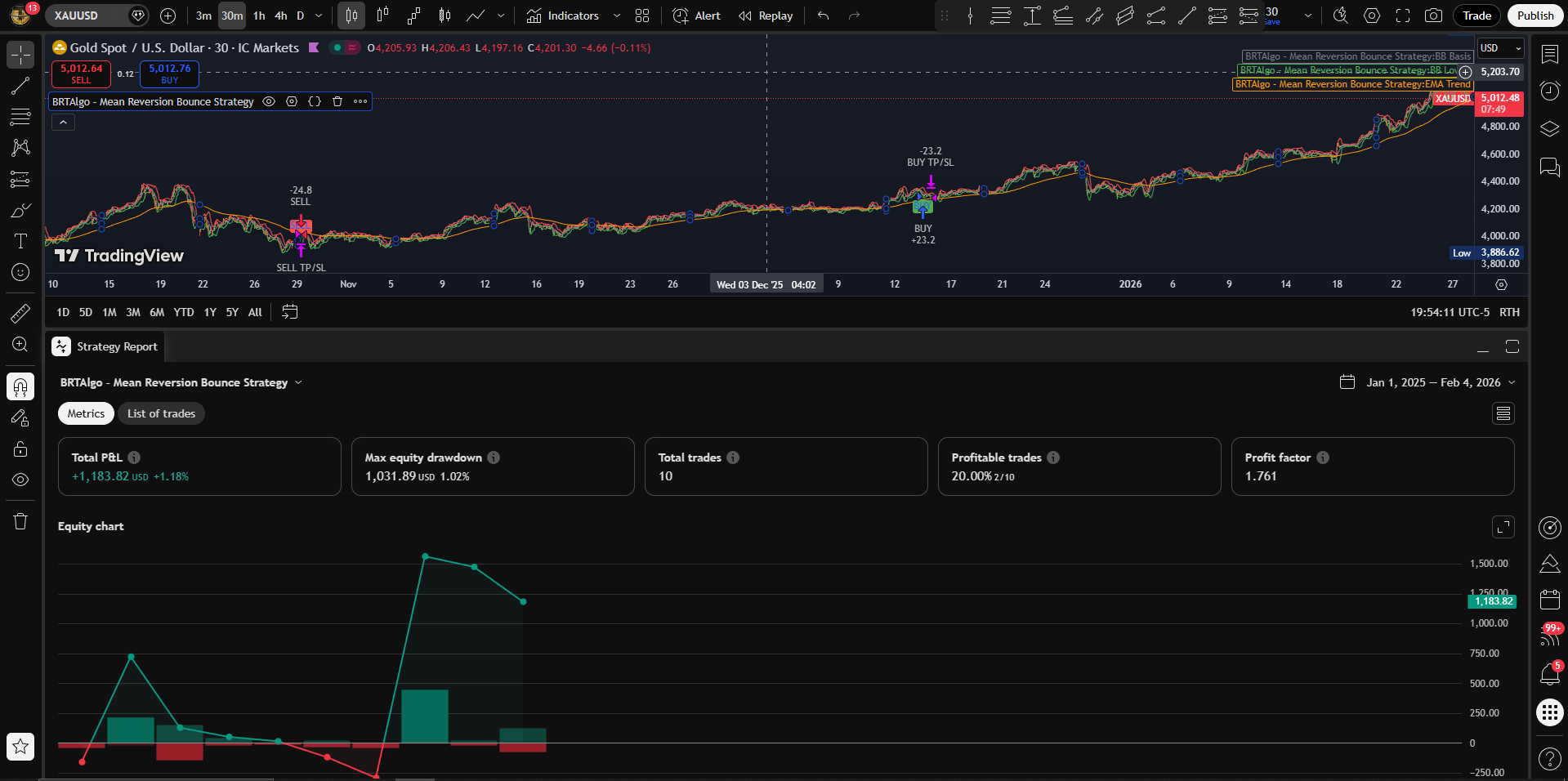Take a chart snapshot with camera icon
Viewport: 1568px width, 781px height.
click(x=1433, y=16)
